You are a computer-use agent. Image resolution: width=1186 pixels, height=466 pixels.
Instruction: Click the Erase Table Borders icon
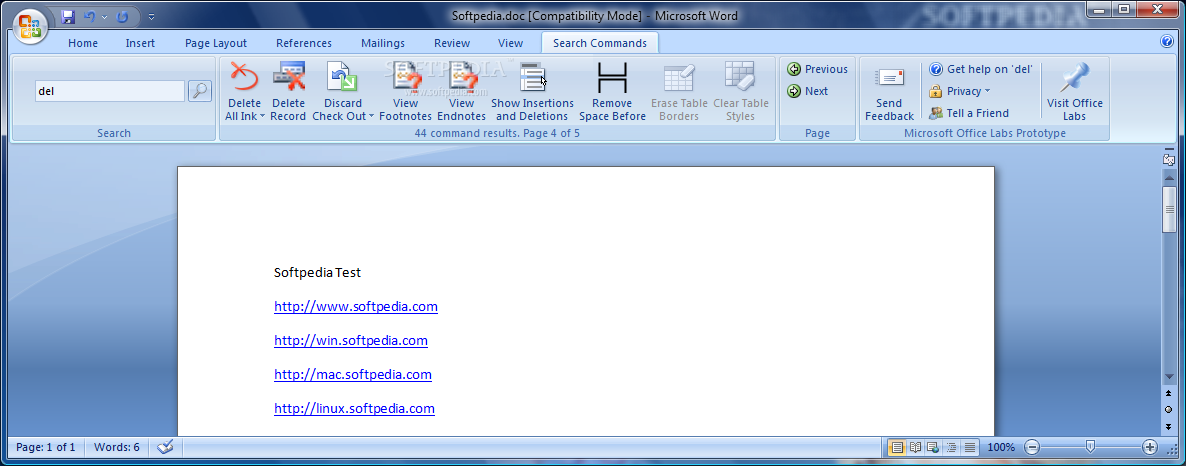[678, 78]
